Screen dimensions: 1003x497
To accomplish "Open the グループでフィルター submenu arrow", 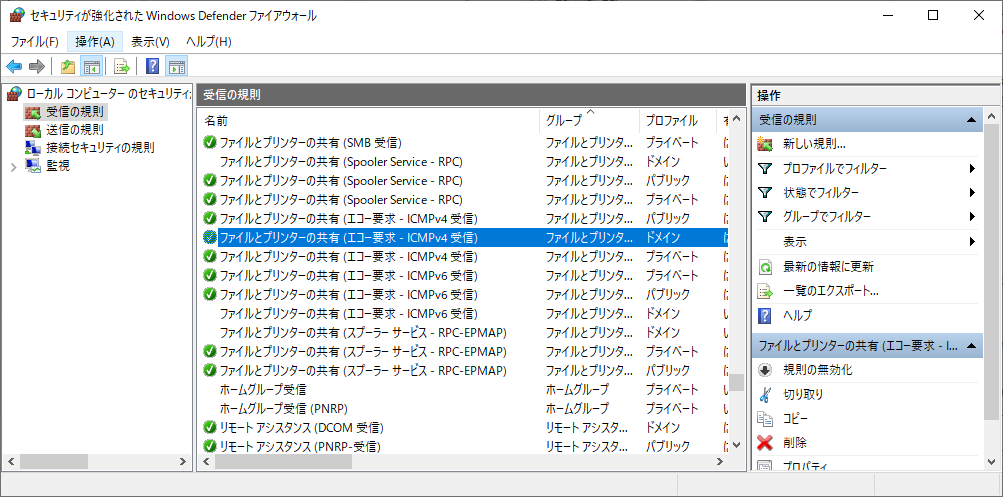I will (x=972, y=217).
